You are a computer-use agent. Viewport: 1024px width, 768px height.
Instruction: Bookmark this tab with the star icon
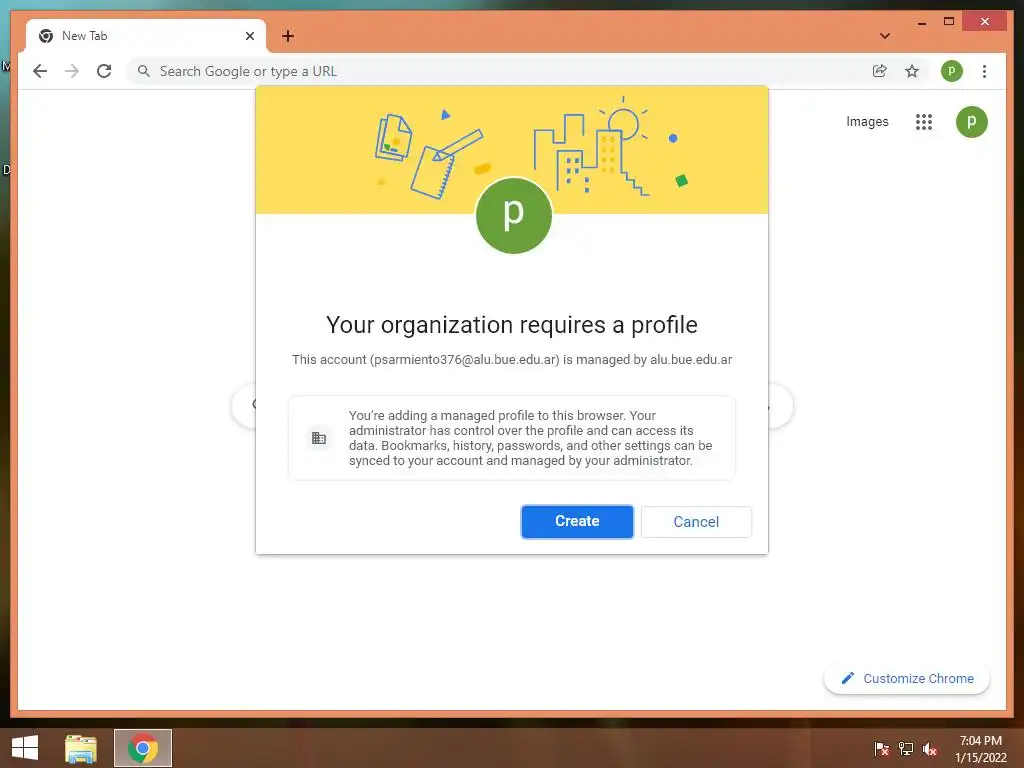(912, 71)
